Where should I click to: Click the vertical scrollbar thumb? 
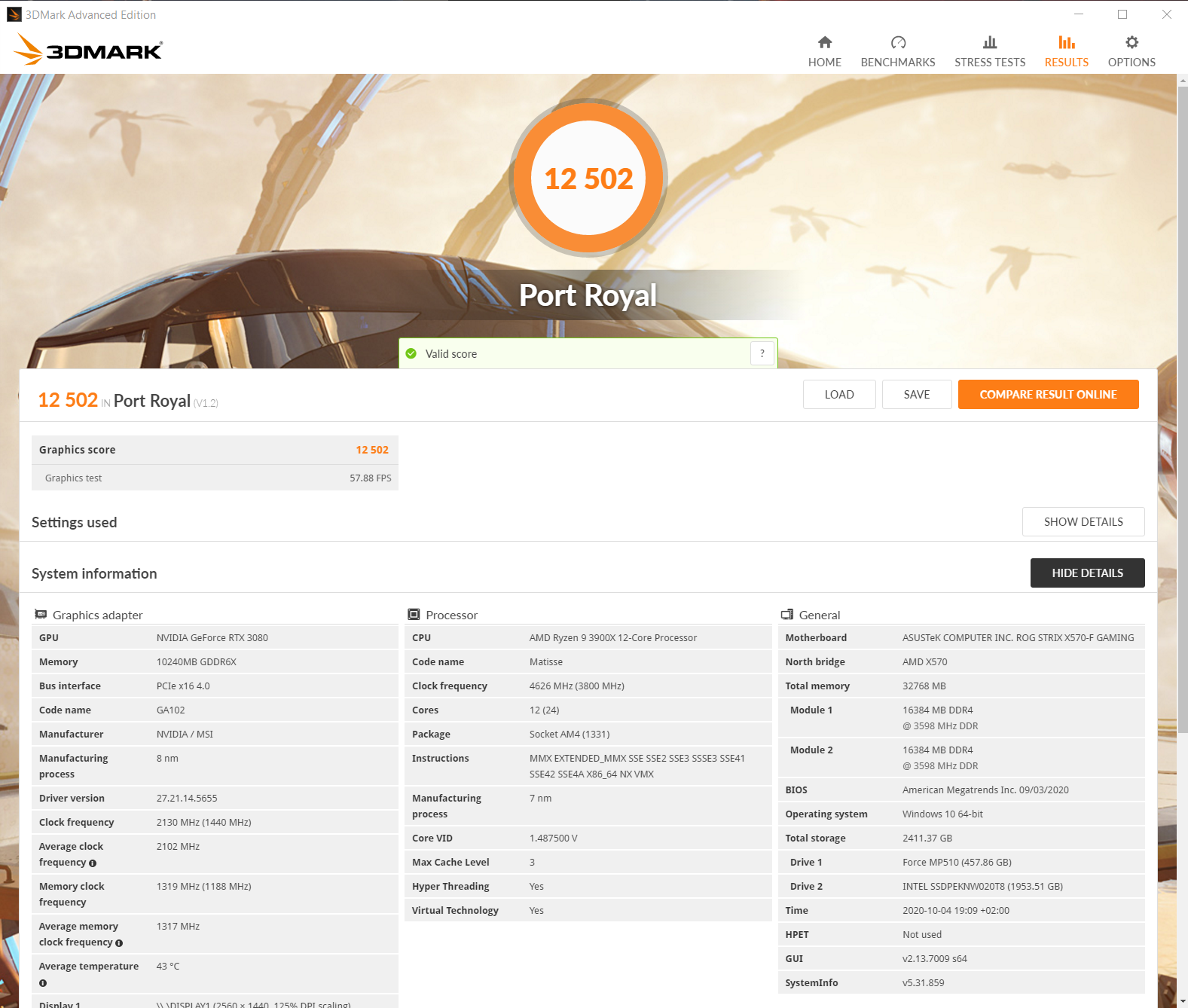tap(1182, 409)
